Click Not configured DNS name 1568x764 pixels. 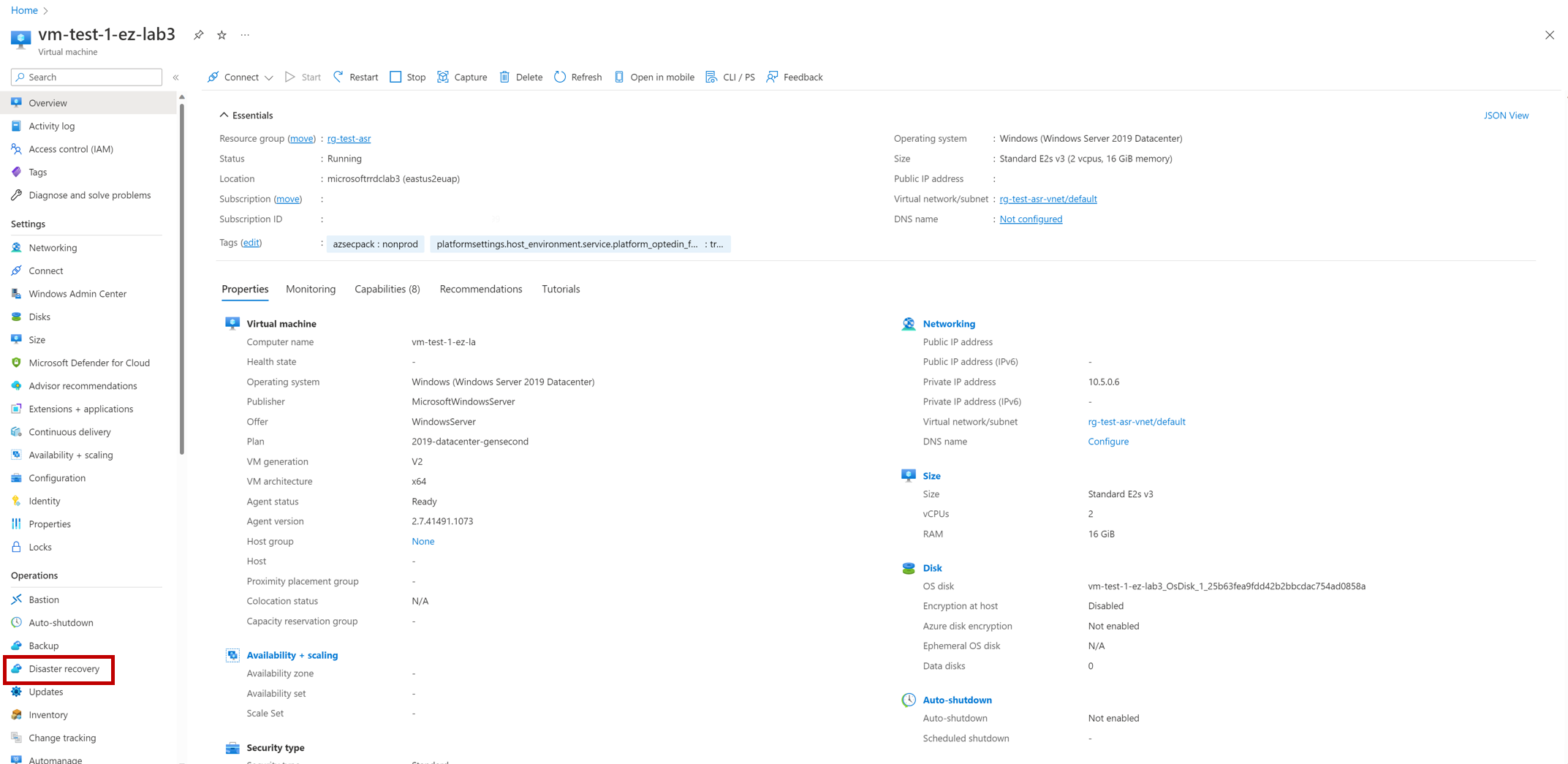[x=1031, y=219]
